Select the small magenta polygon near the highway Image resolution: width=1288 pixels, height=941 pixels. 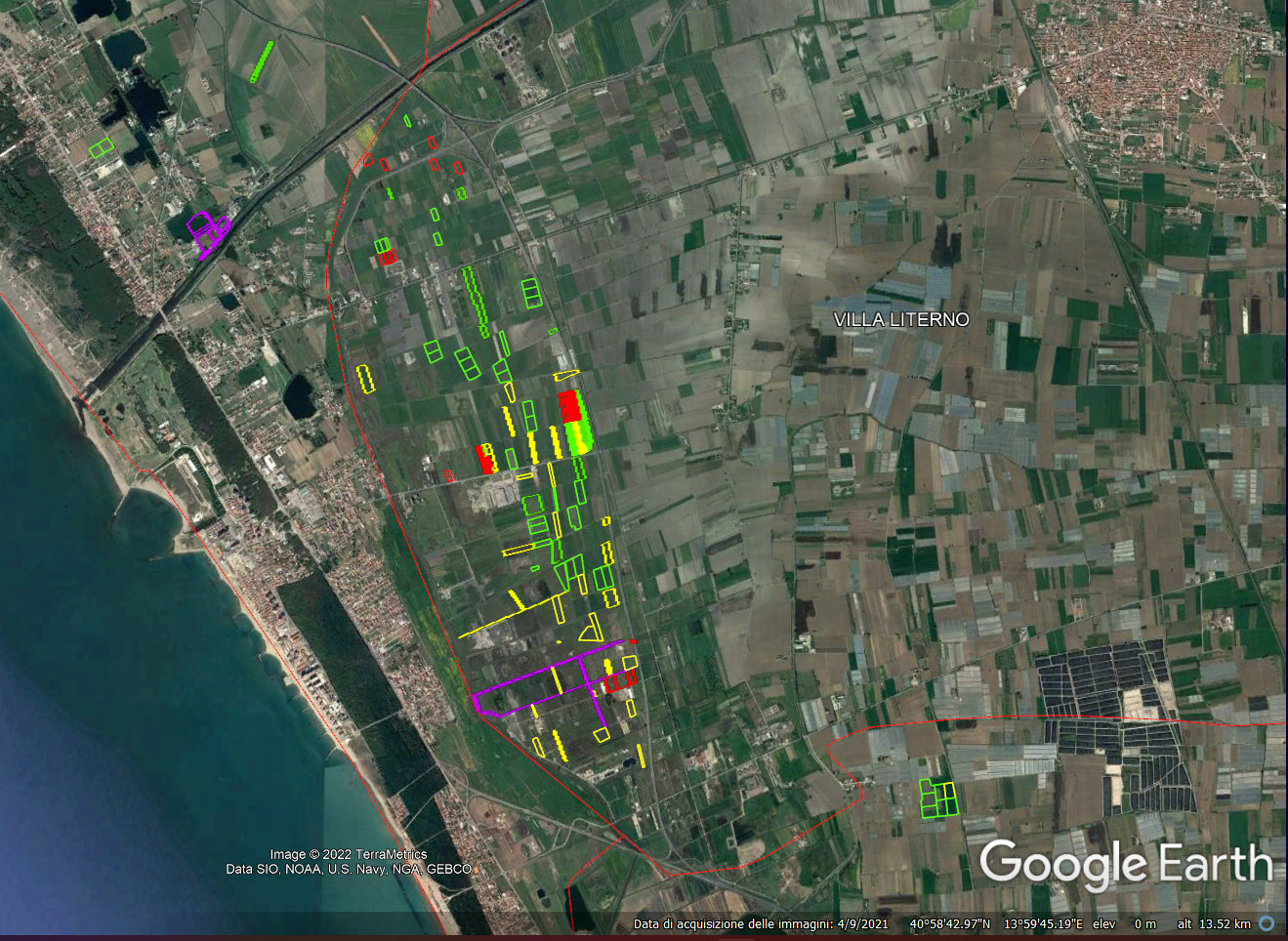tap(207, 233)
